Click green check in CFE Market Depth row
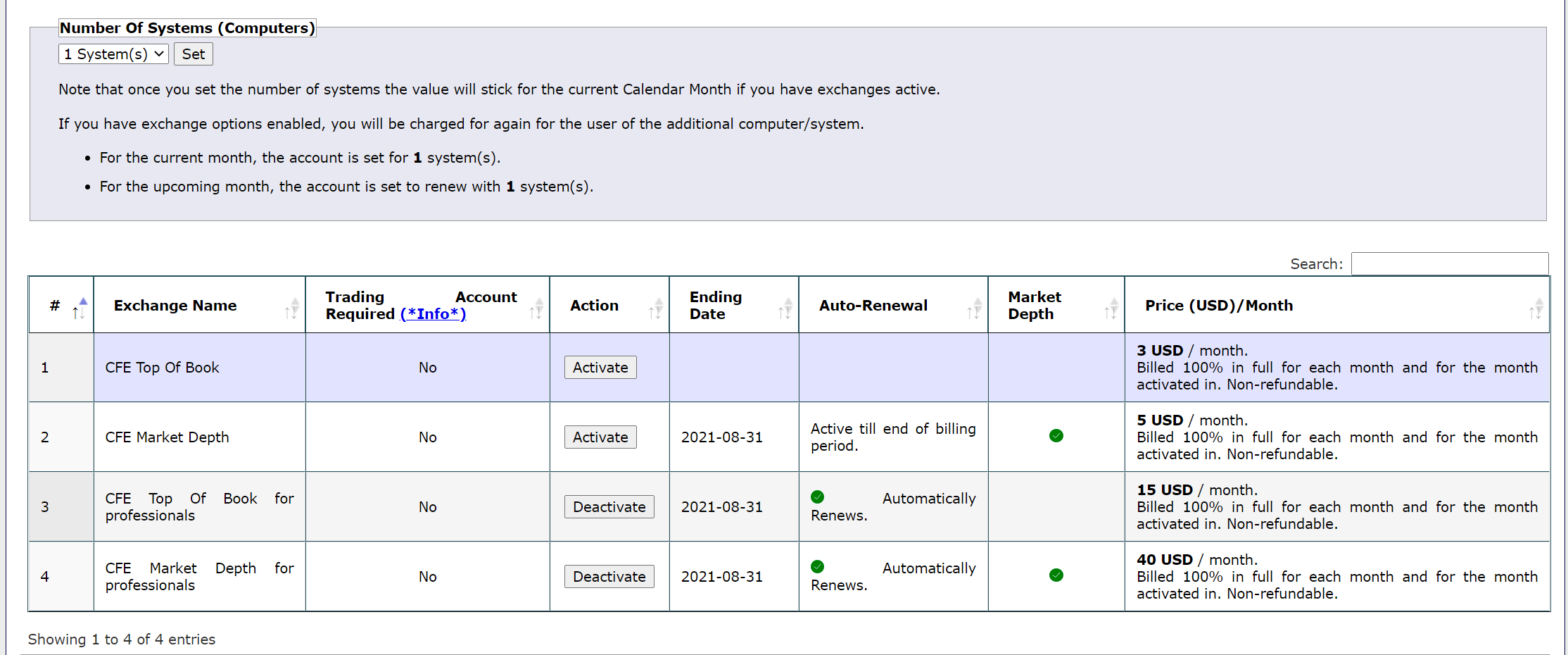 pyautogui.click(x=1056, y=436)
